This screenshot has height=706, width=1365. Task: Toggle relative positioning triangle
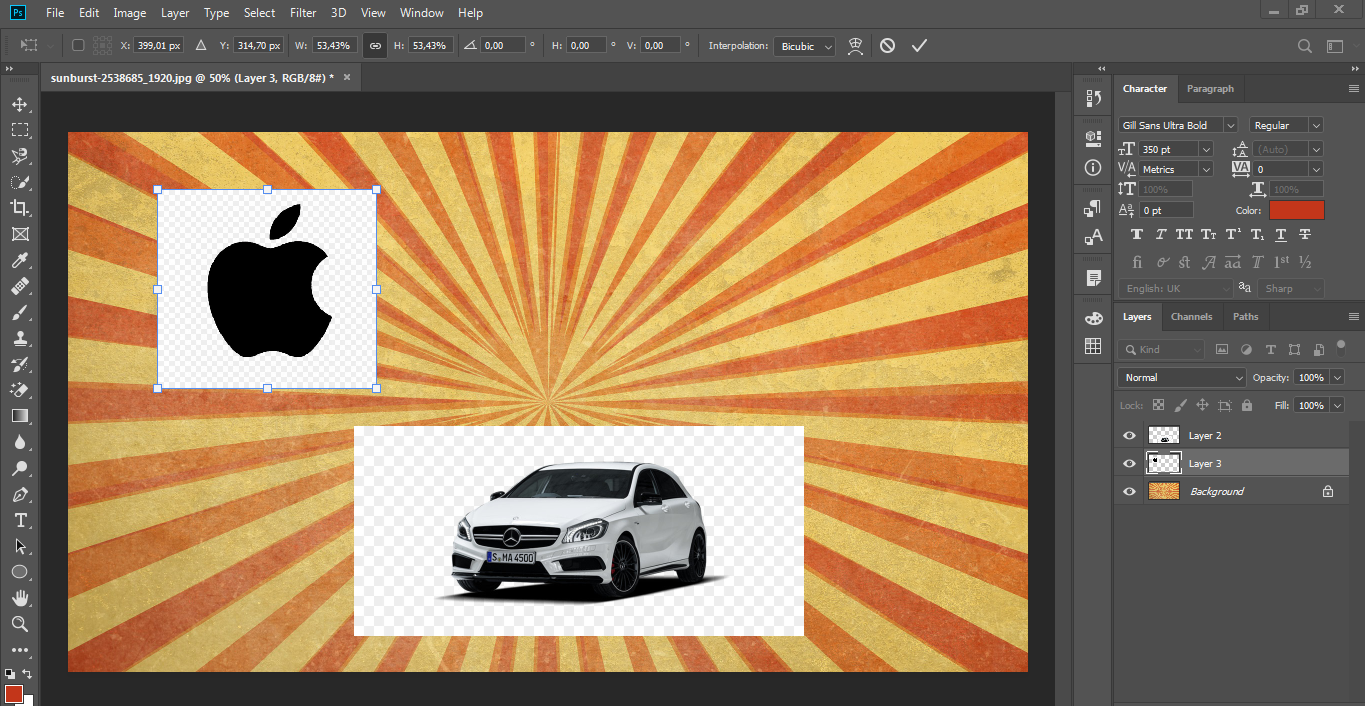200,45
